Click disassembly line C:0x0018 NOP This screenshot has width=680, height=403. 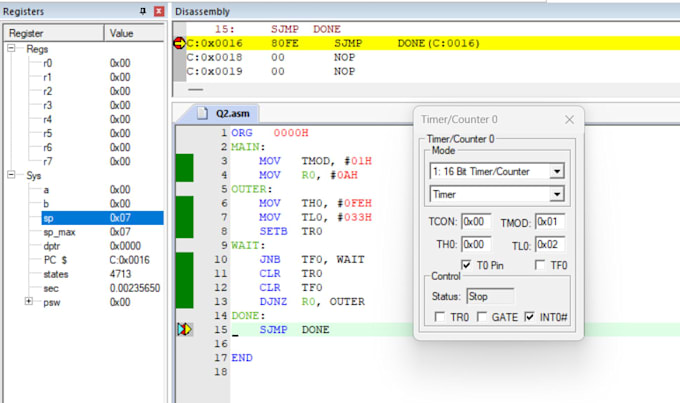[x=271, y=57]
